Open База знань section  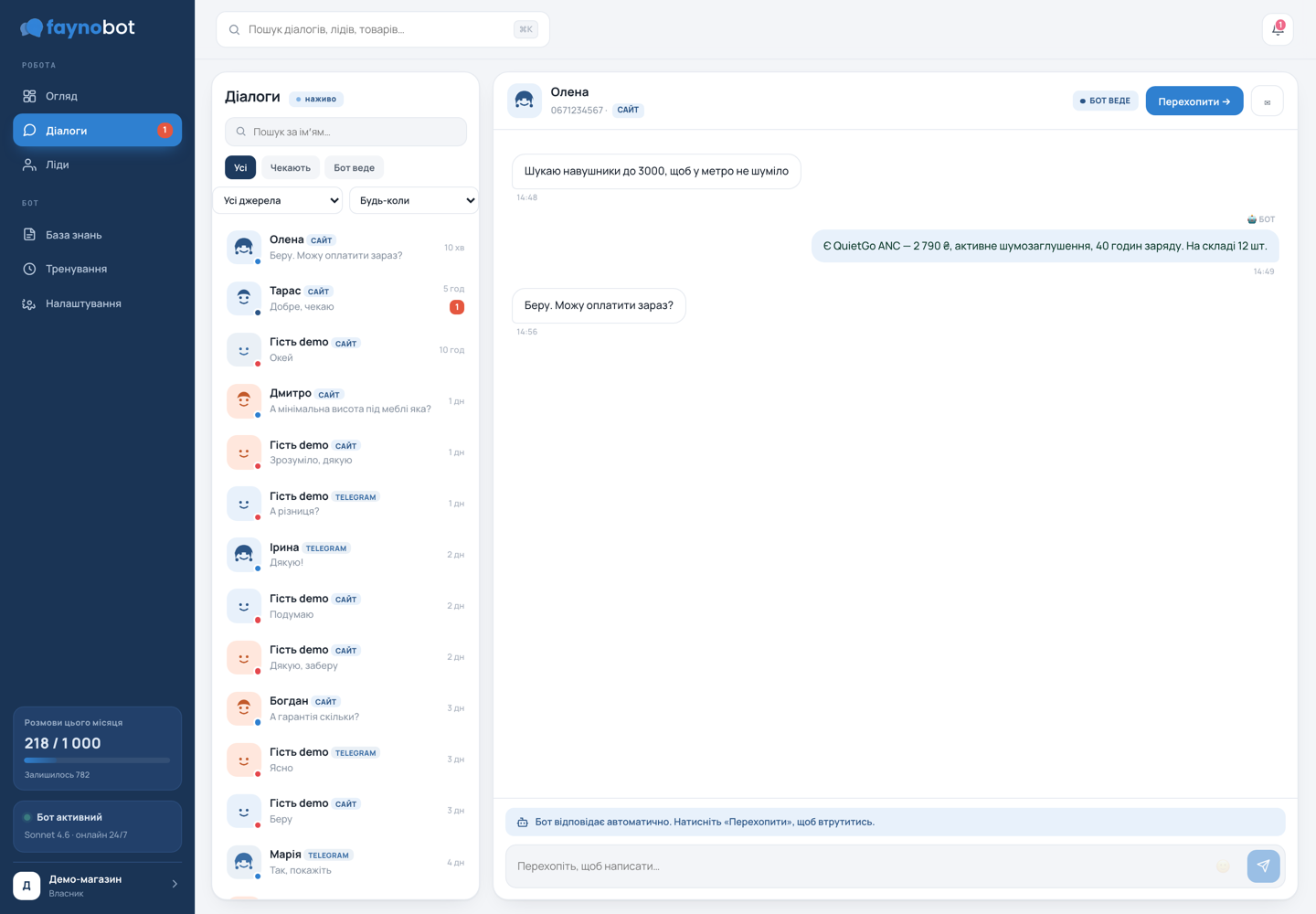point(97,235)
